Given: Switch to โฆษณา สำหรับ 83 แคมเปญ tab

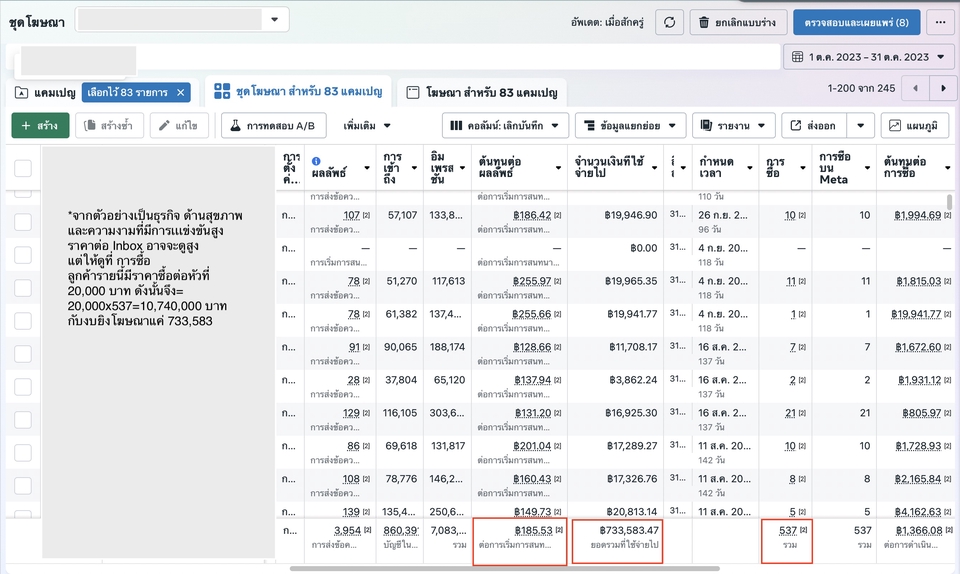Looking at the screenshot, I should (482, 92).
